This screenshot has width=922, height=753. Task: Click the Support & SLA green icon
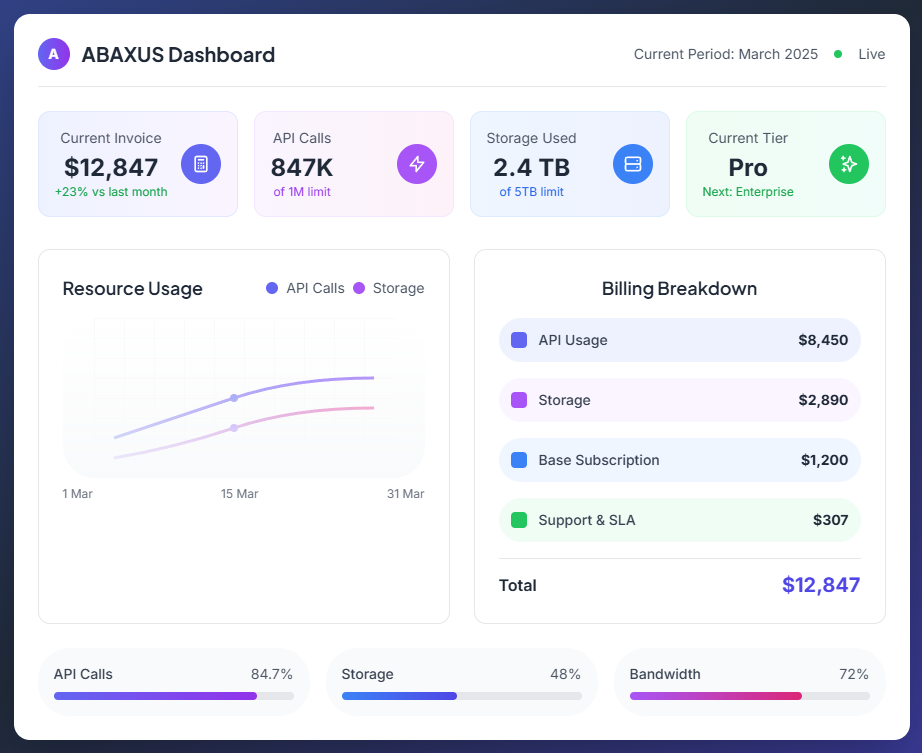click(x=518, y=520)
